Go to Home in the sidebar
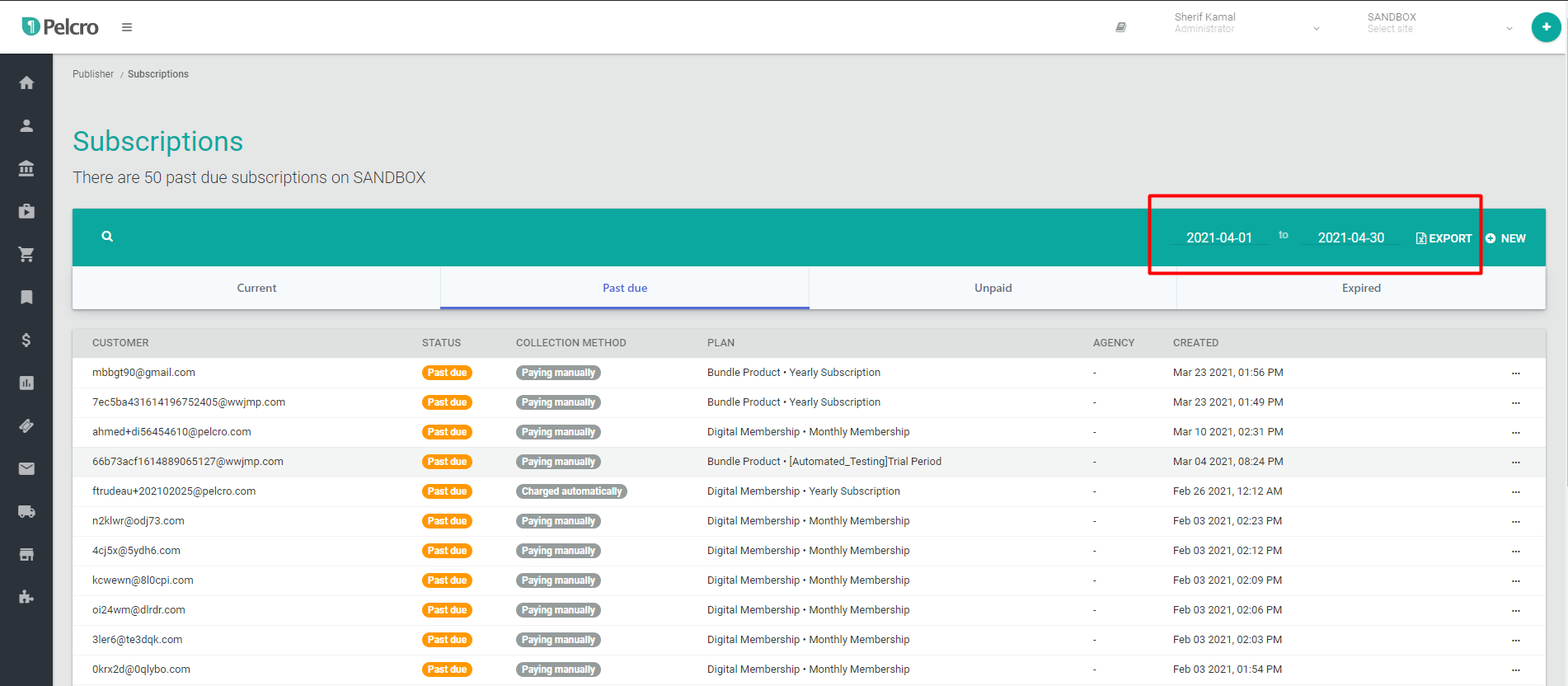Viewport: 1568px width, 686px height. coord(26,82)
